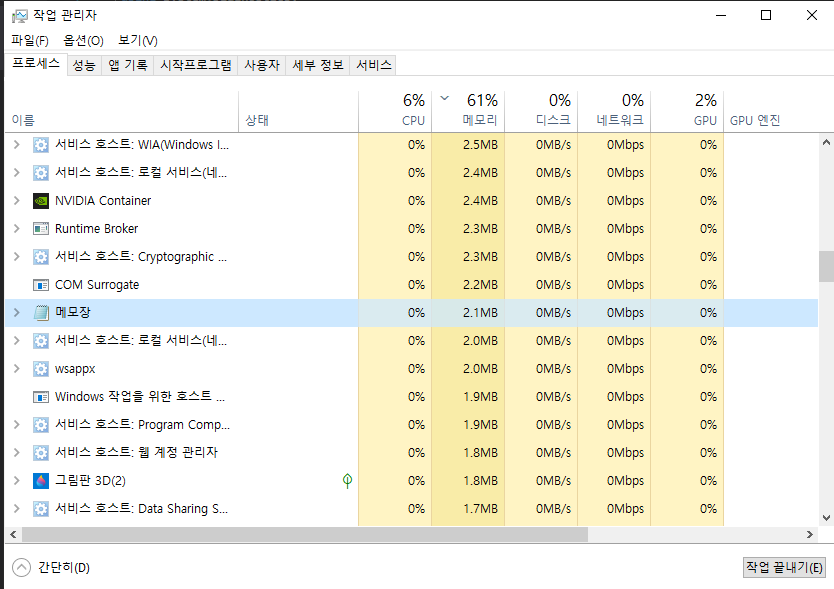Image resolution: width=834 pixels, height=589 pixels.
Task: Expand the Cryptographic service host row
Action: [x=16, y=257]
